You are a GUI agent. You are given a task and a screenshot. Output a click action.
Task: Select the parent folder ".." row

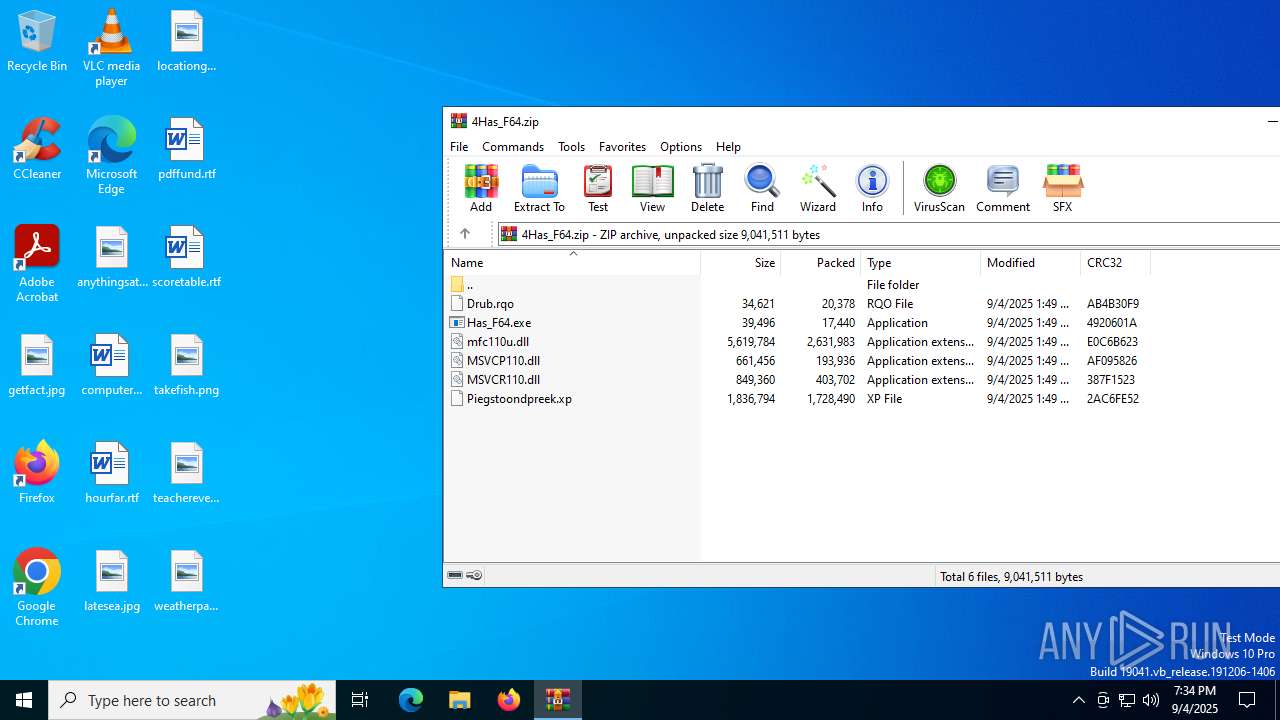click(797, 285)
